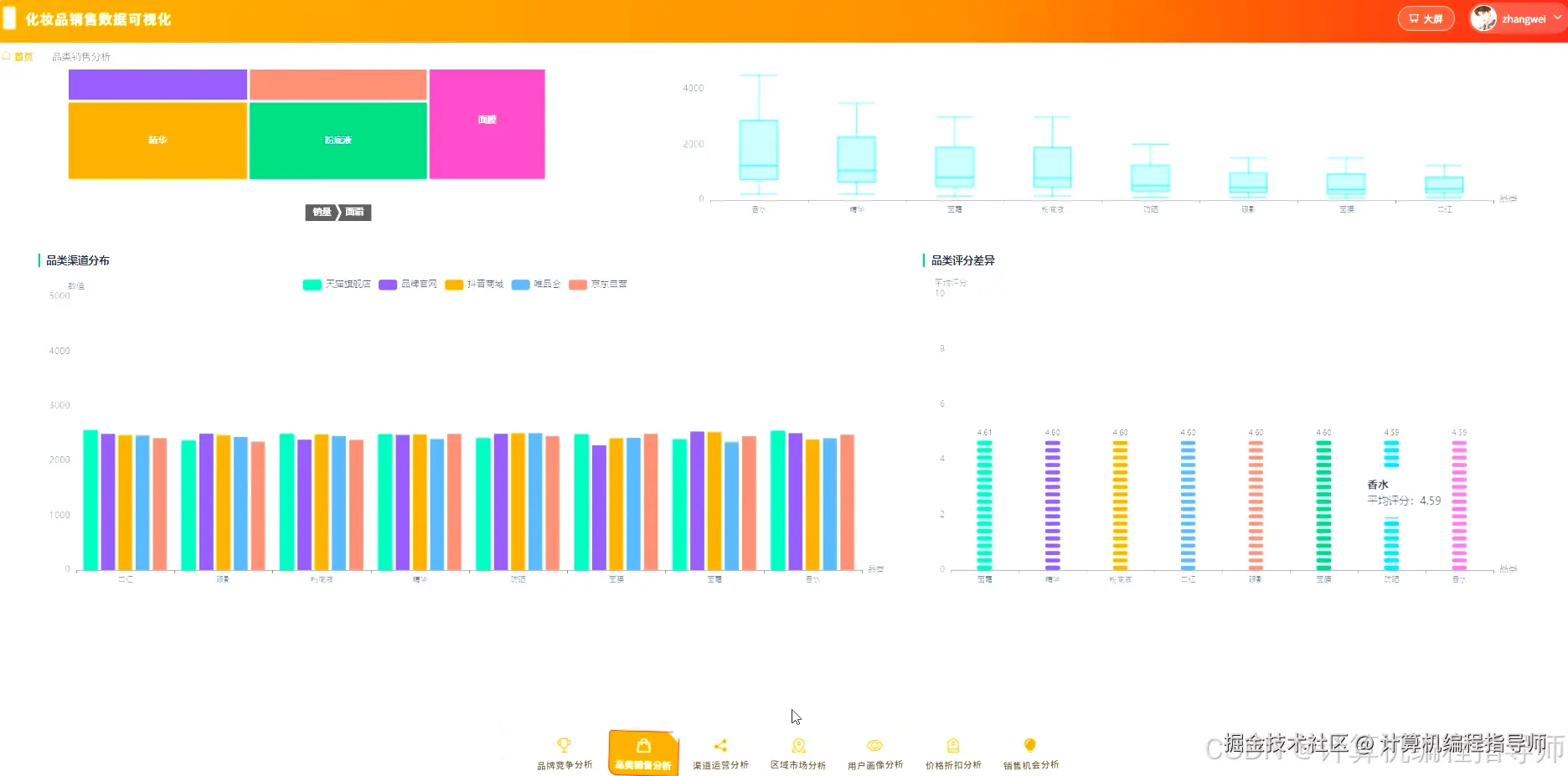Open the 大屏 big screen button
Image resolution: width=1568 pixels, height=776 pixels.
[1426, 18]
